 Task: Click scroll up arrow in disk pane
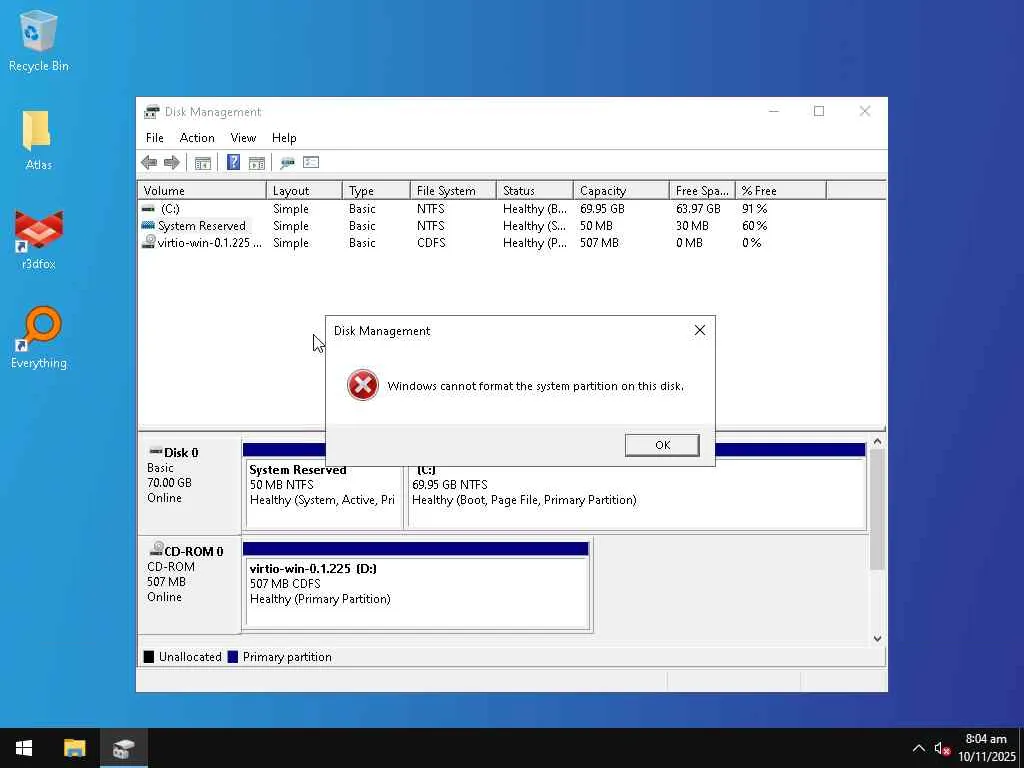[877, 442]
